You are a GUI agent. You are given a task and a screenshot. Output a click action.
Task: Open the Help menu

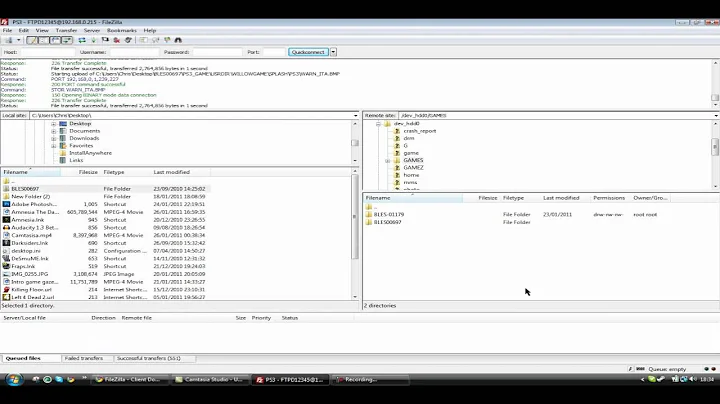[150, 30]
